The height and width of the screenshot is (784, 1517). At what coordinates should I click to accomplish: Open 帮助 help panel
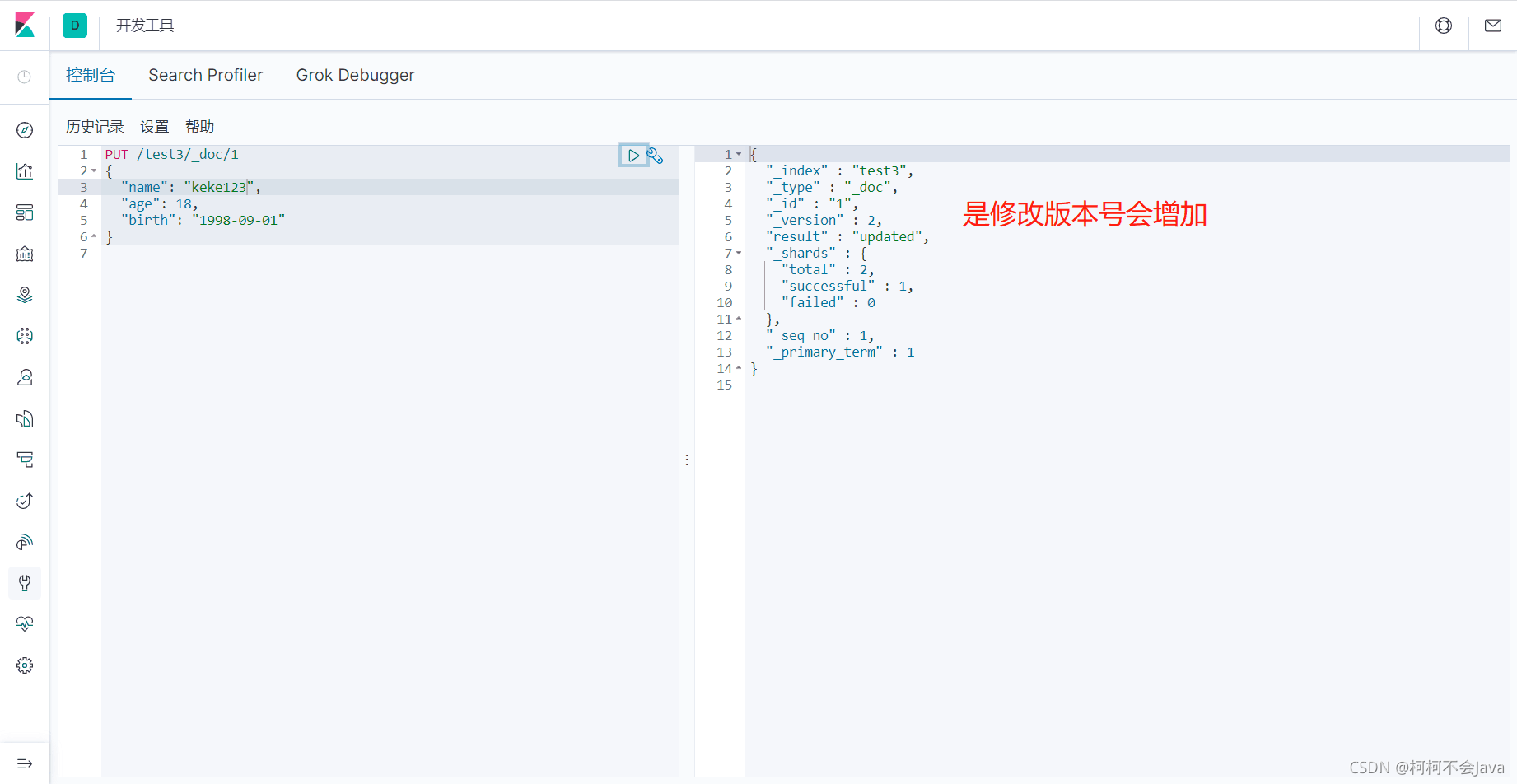click(200, 127)
